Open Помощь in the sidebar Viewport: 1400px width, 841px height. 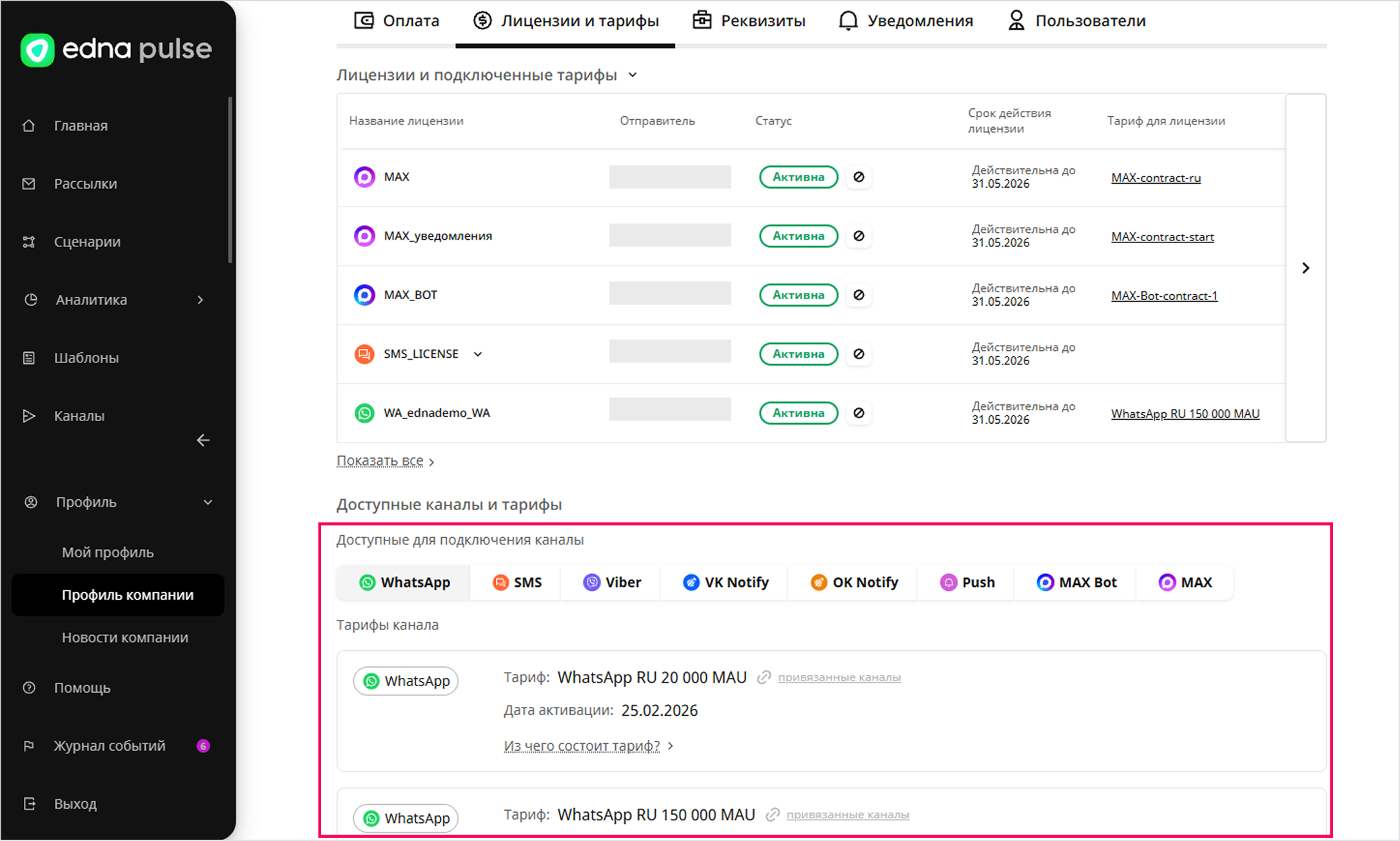tap(82, 688)
